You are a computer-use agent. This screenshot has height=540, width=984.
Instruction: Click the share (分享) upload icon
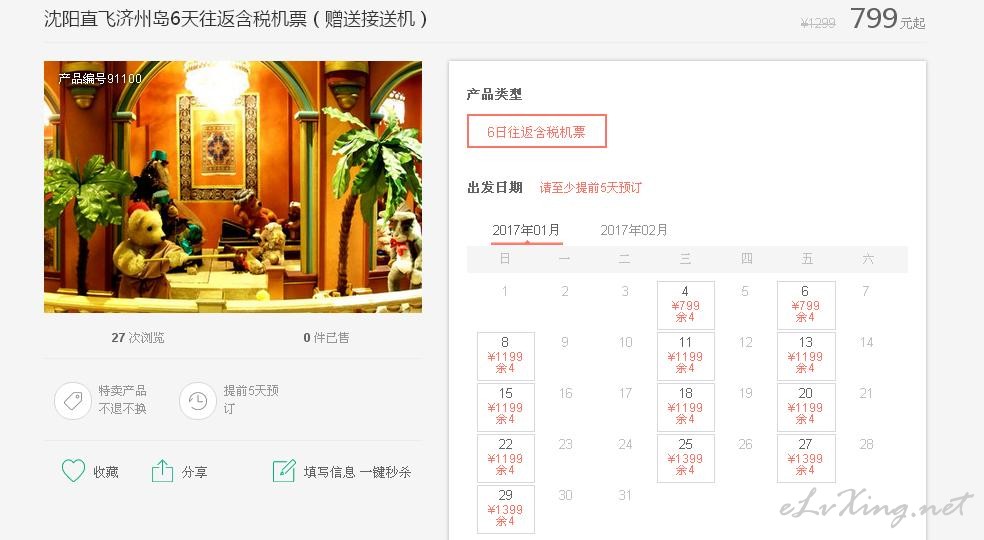click(162, 471)
